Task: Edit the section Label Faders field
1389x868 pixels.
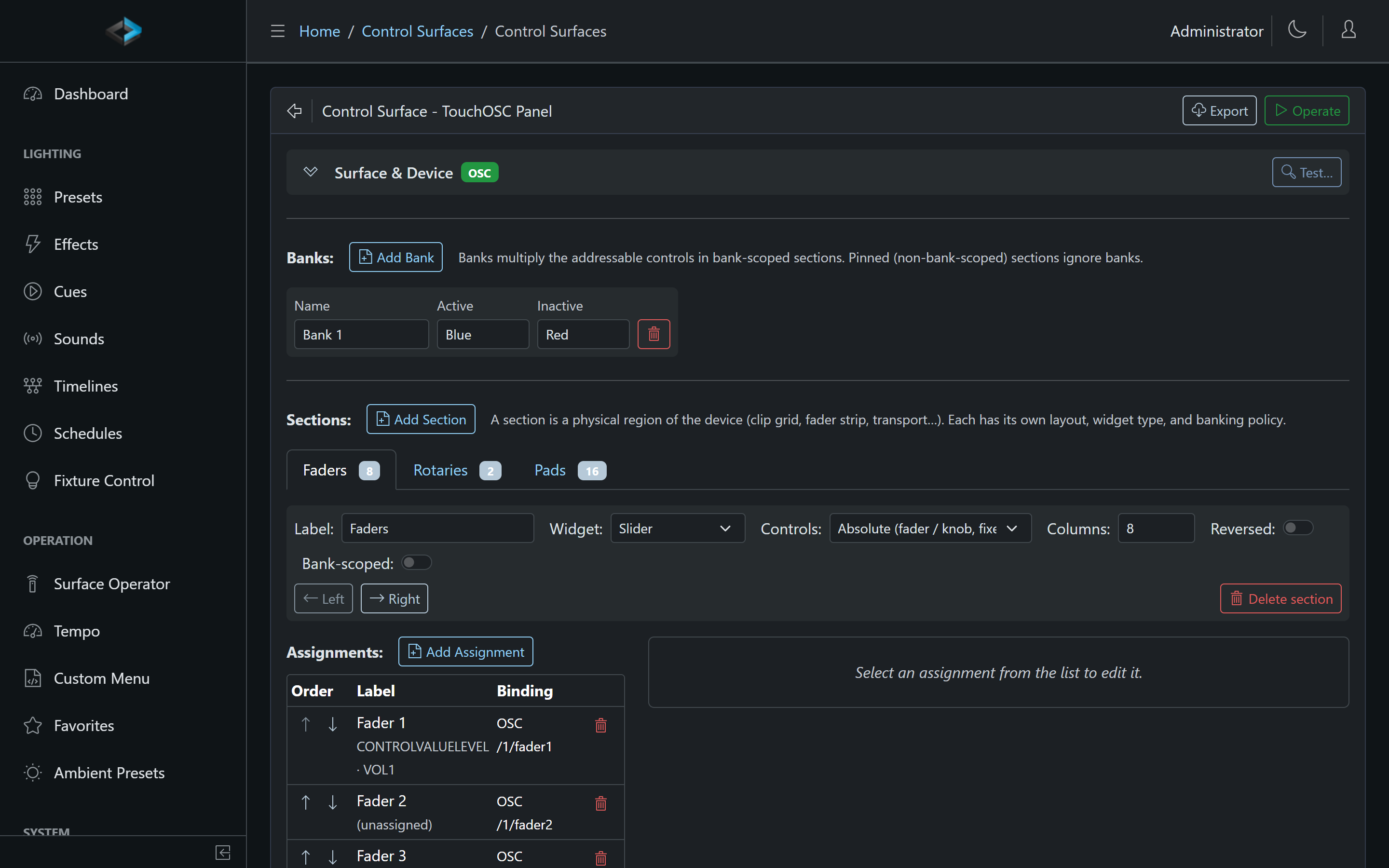Action: 437,528
